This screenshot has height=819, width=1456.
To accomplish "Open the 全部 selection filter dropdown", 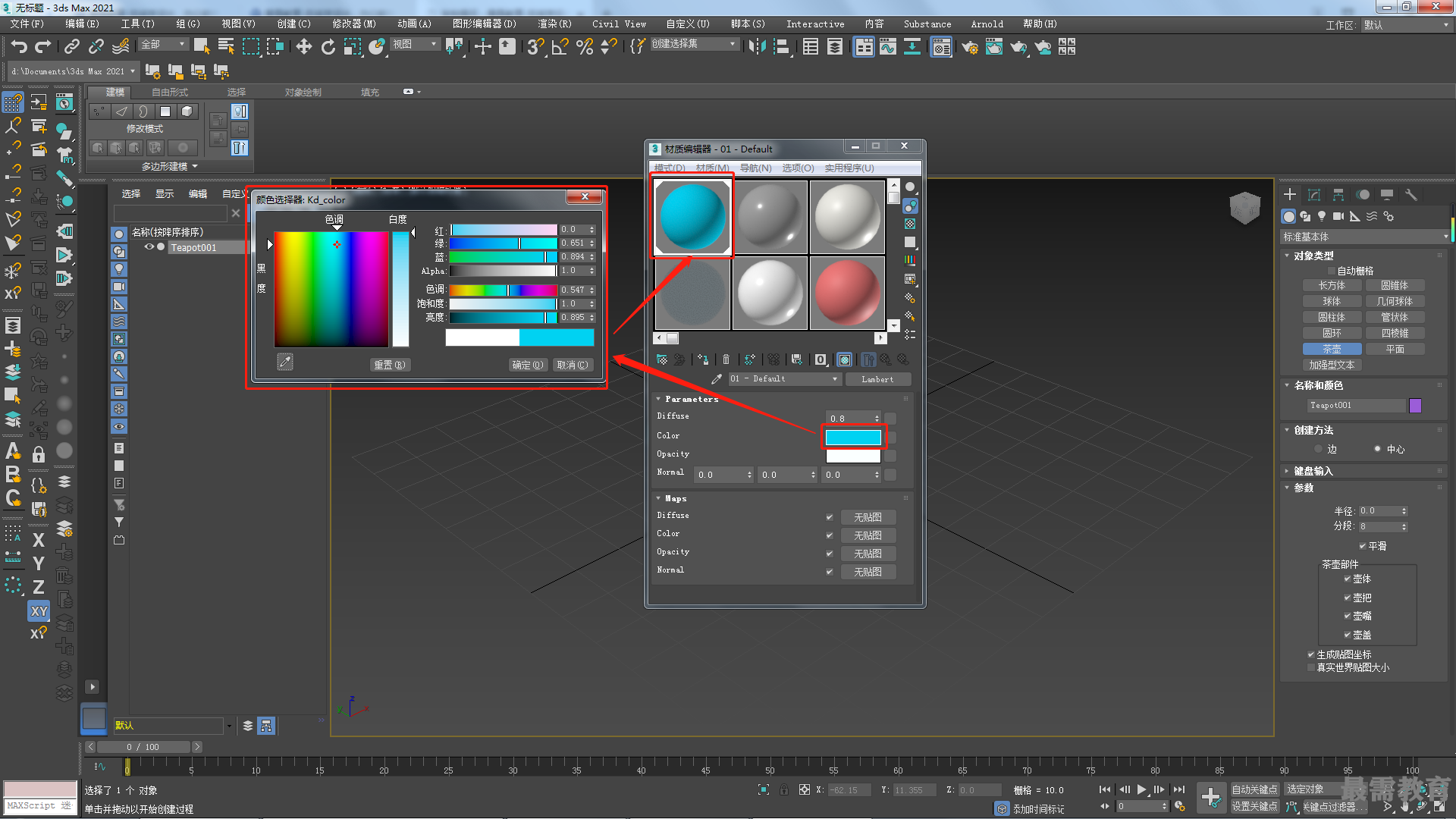I will [x=163, y=45].
